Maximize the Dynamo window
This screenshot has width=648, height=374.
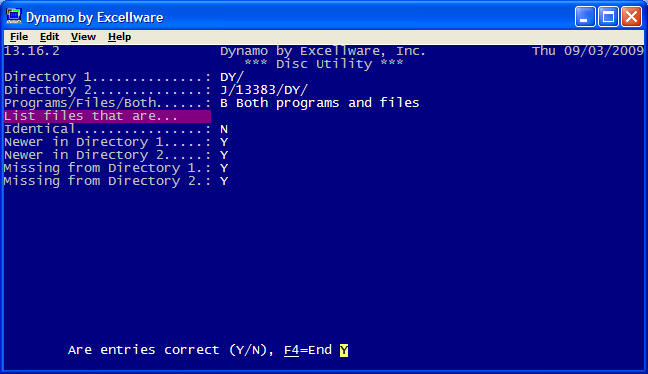tap(608, 17)
